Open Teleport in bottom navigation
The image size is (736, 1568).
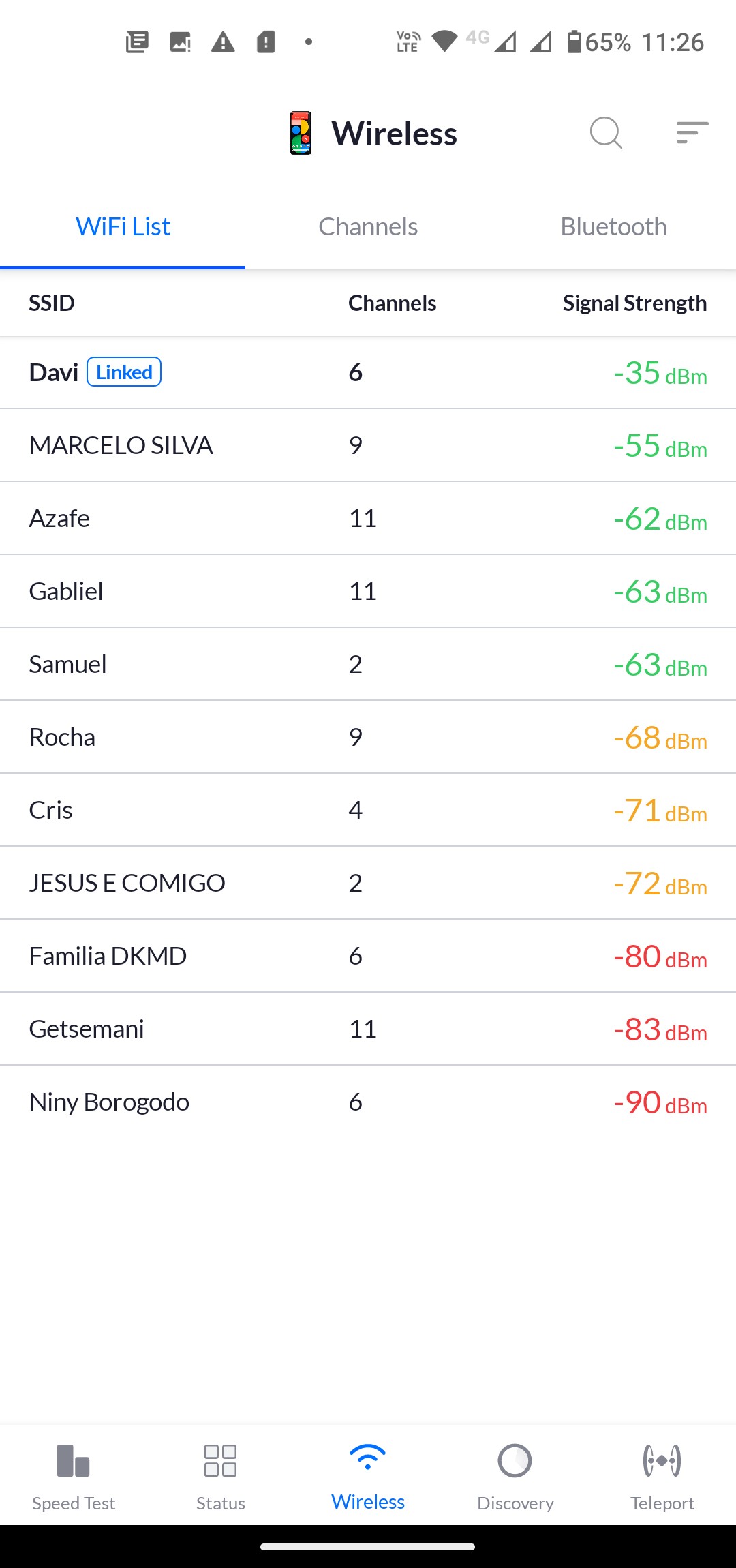pos(662,1474)
